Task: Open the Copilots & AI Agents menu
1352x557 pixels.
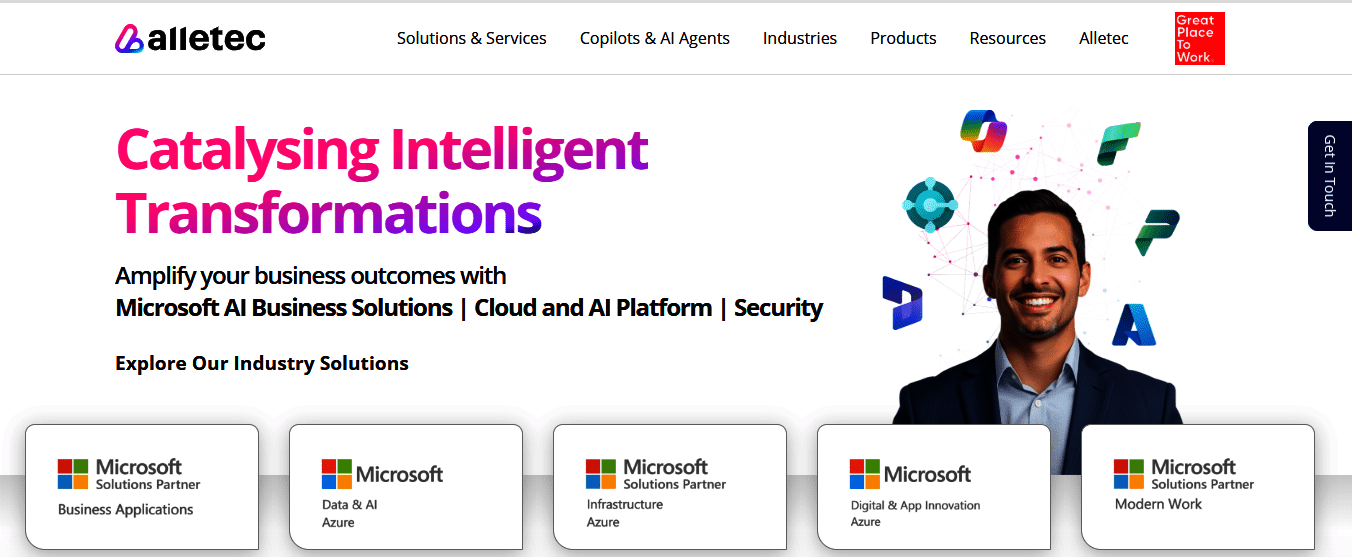Action: pos(654,39)
